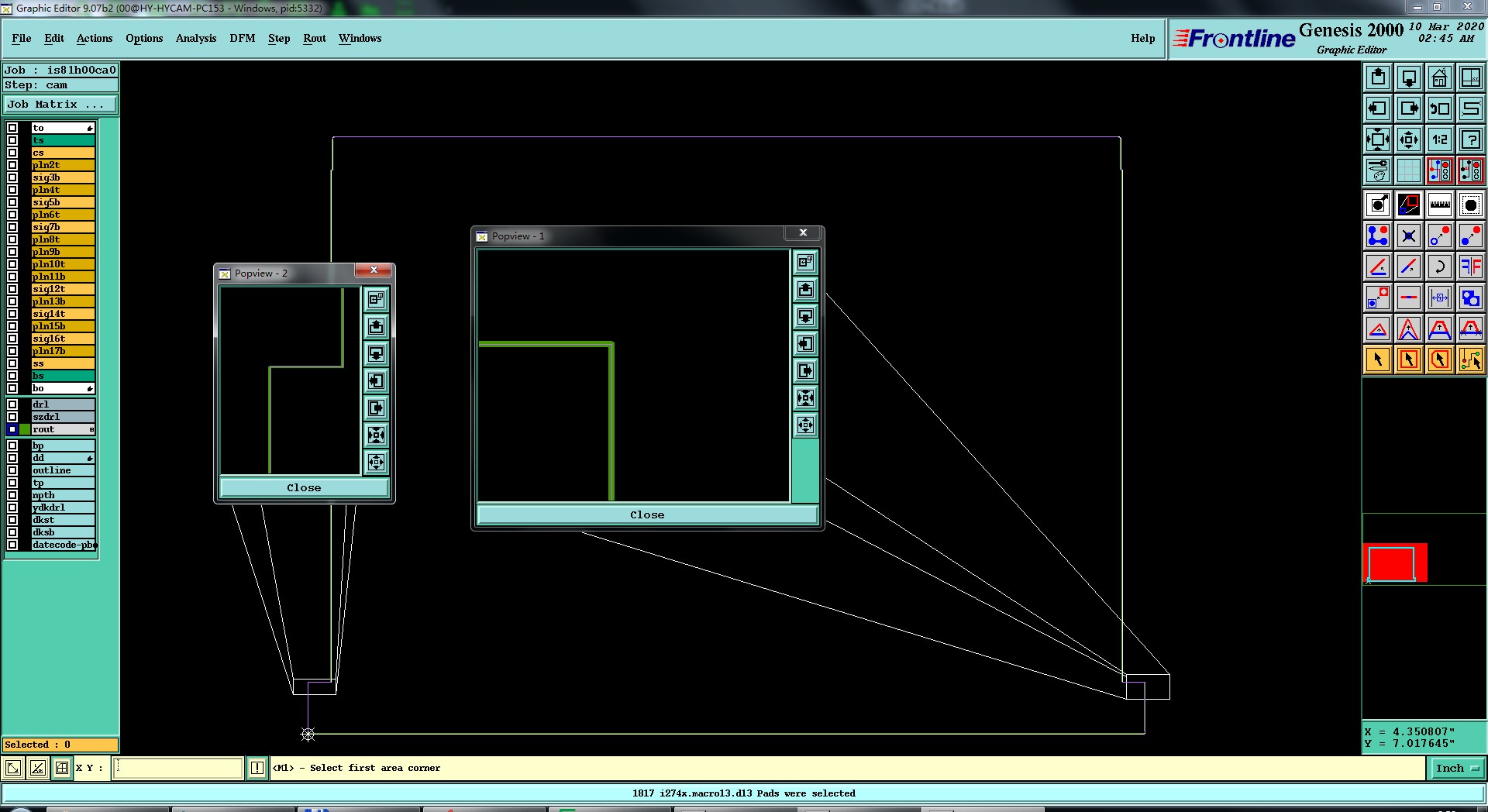
Task: Open the Help menu
Action: click(x=1143, y=38)
